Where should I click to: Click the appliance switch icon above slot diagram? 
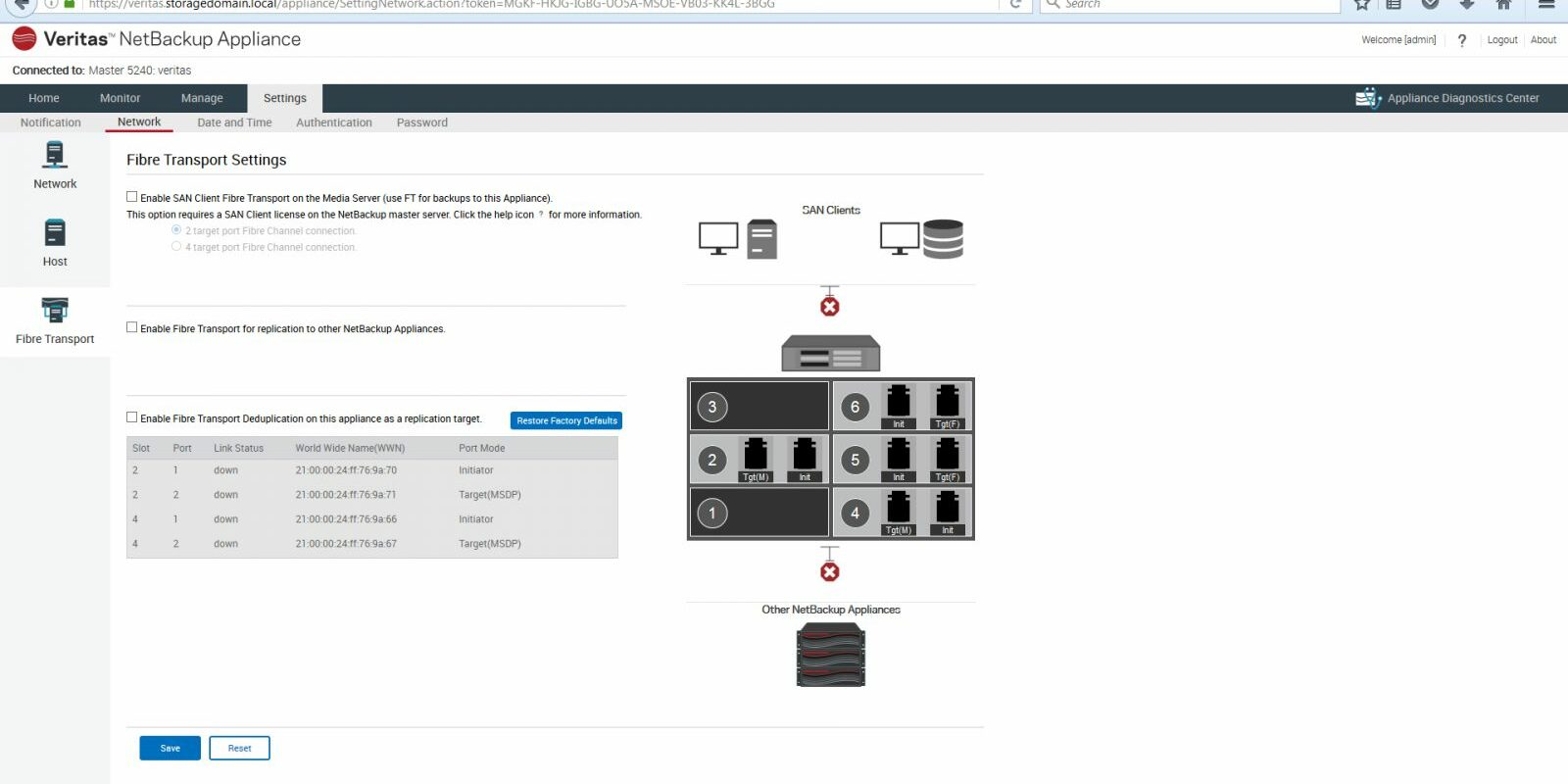[831, 353]
